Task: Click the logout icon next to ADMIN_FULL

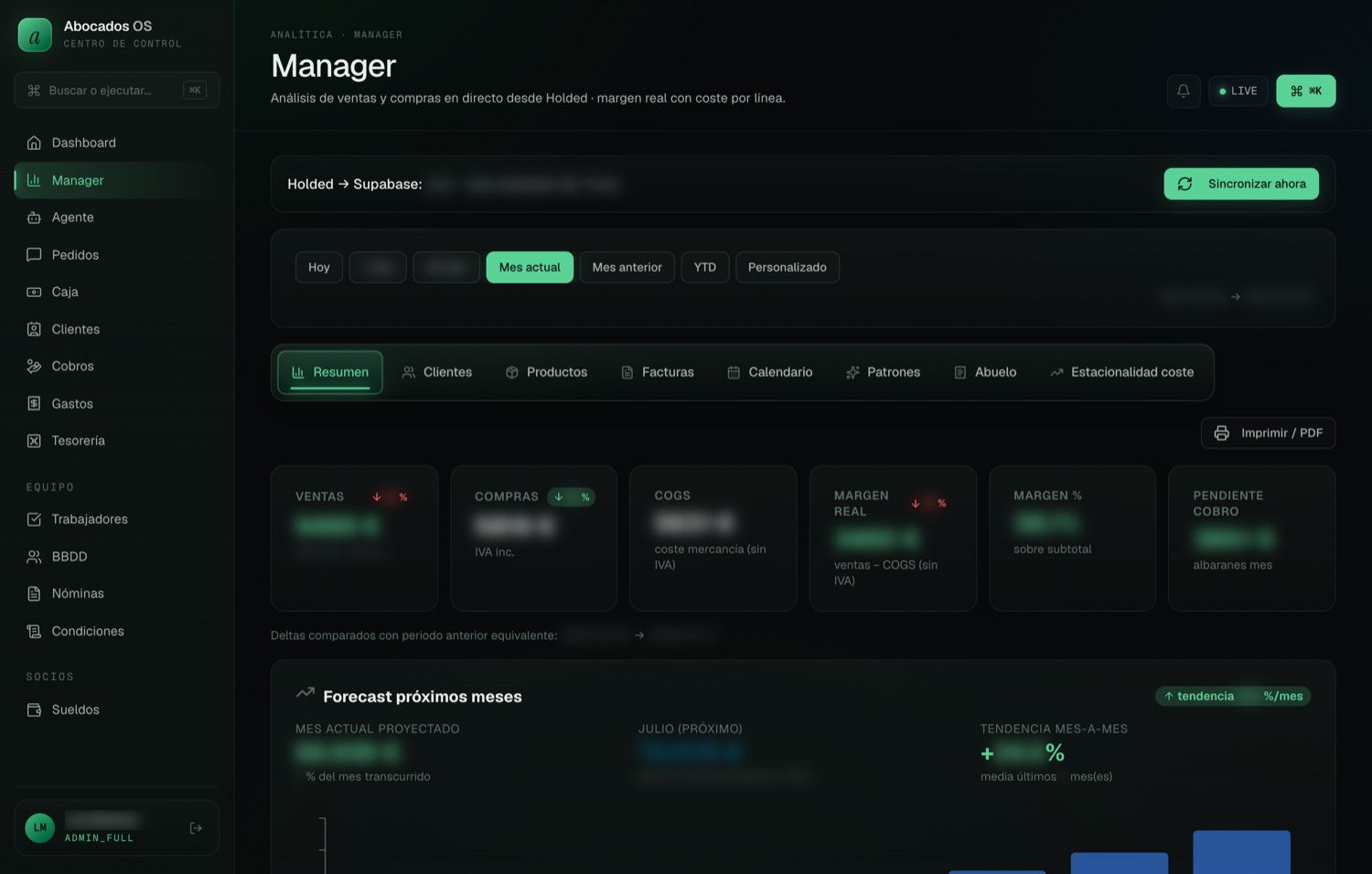Action: coord(196,828)
